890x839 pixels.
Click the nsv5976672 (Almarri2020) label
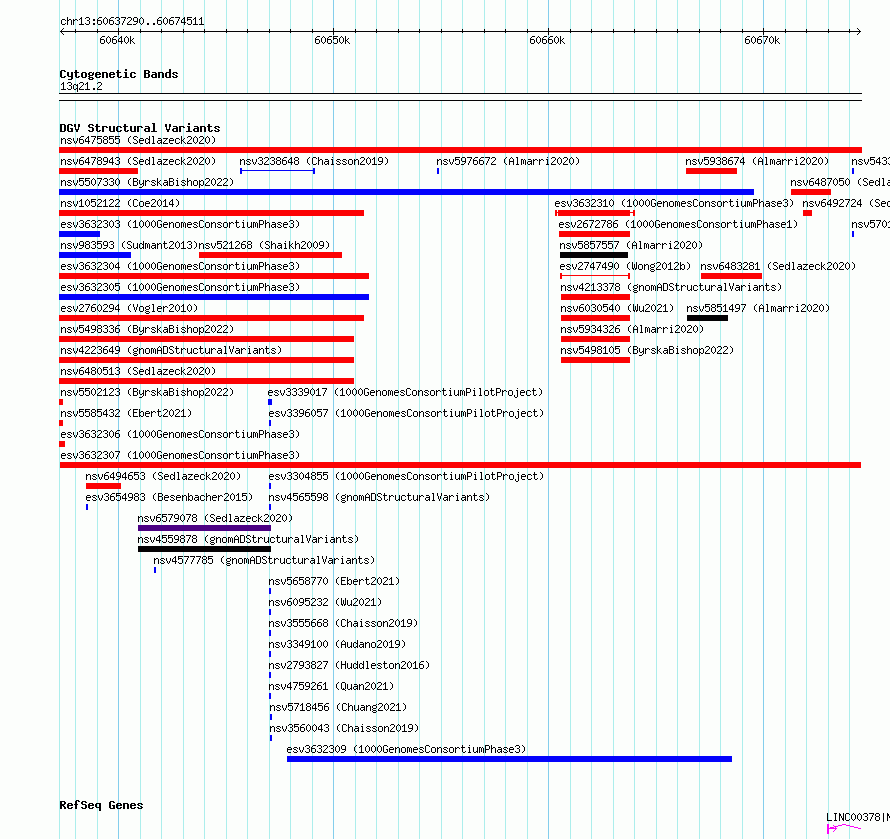tap(508, 161)
